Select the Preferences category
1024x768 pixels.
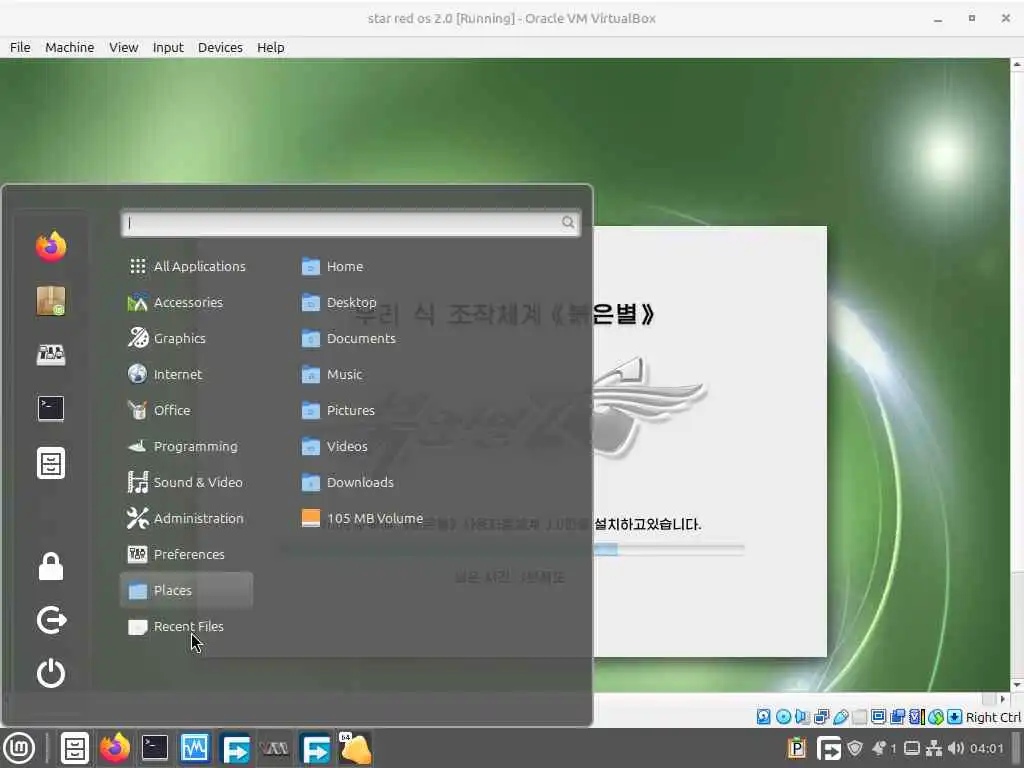pyautogui.click(x=187, y=554)
